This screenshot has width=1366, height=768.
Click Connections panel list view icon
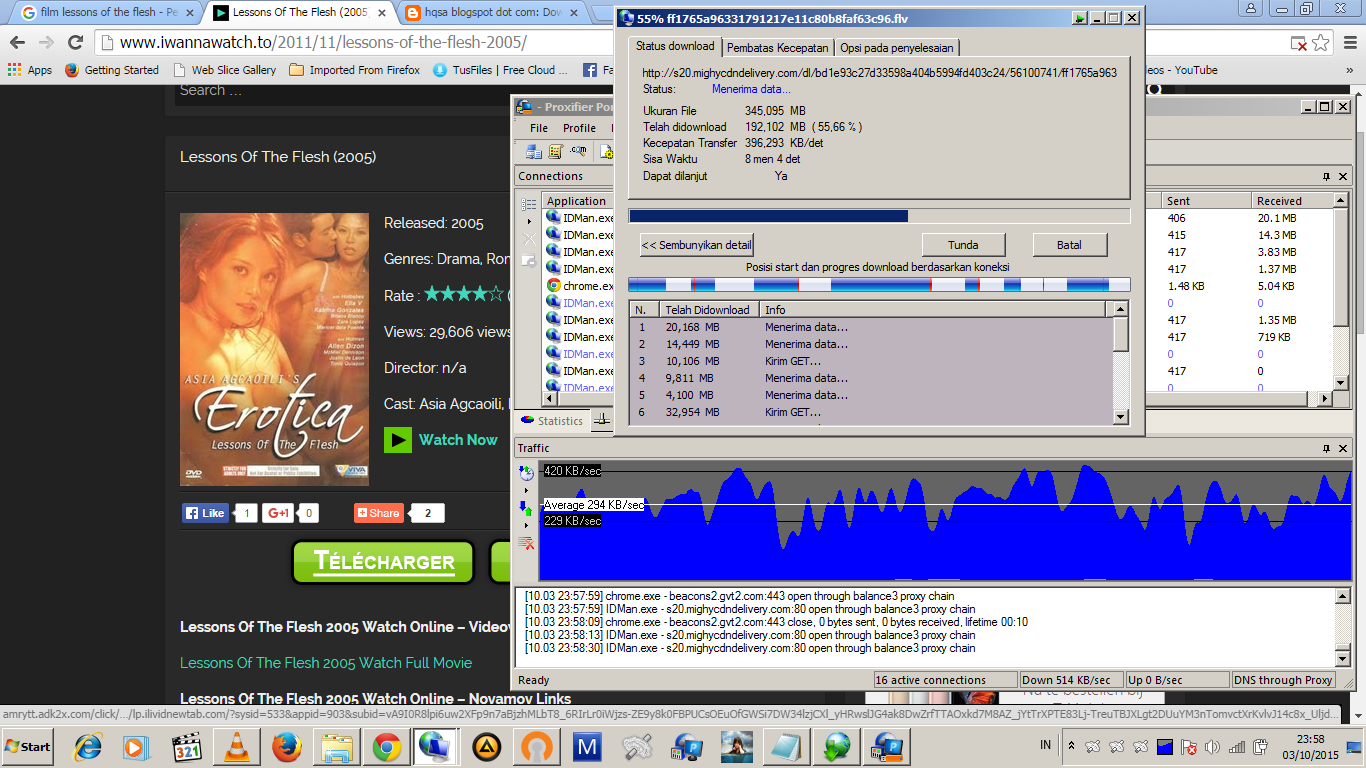click(x=528, y=204)
